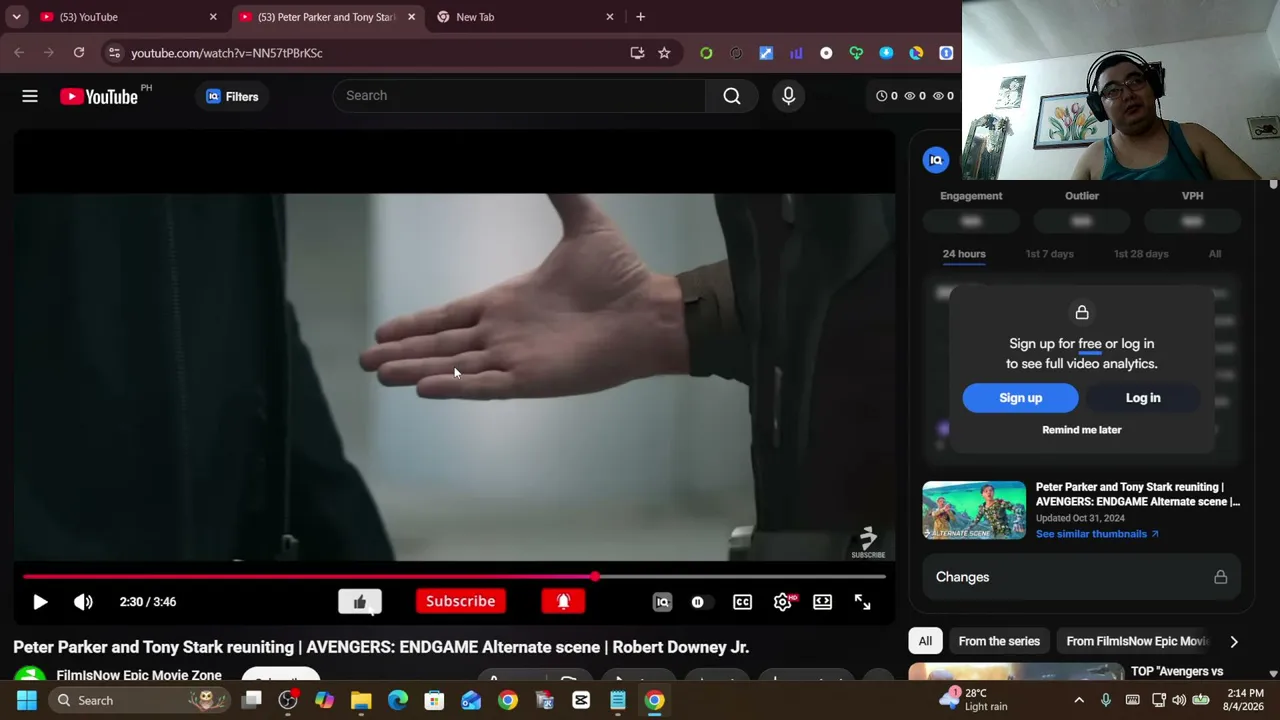Go back to previous page
This screenshot has height=720, width=1280.
(x=19, y=53)
